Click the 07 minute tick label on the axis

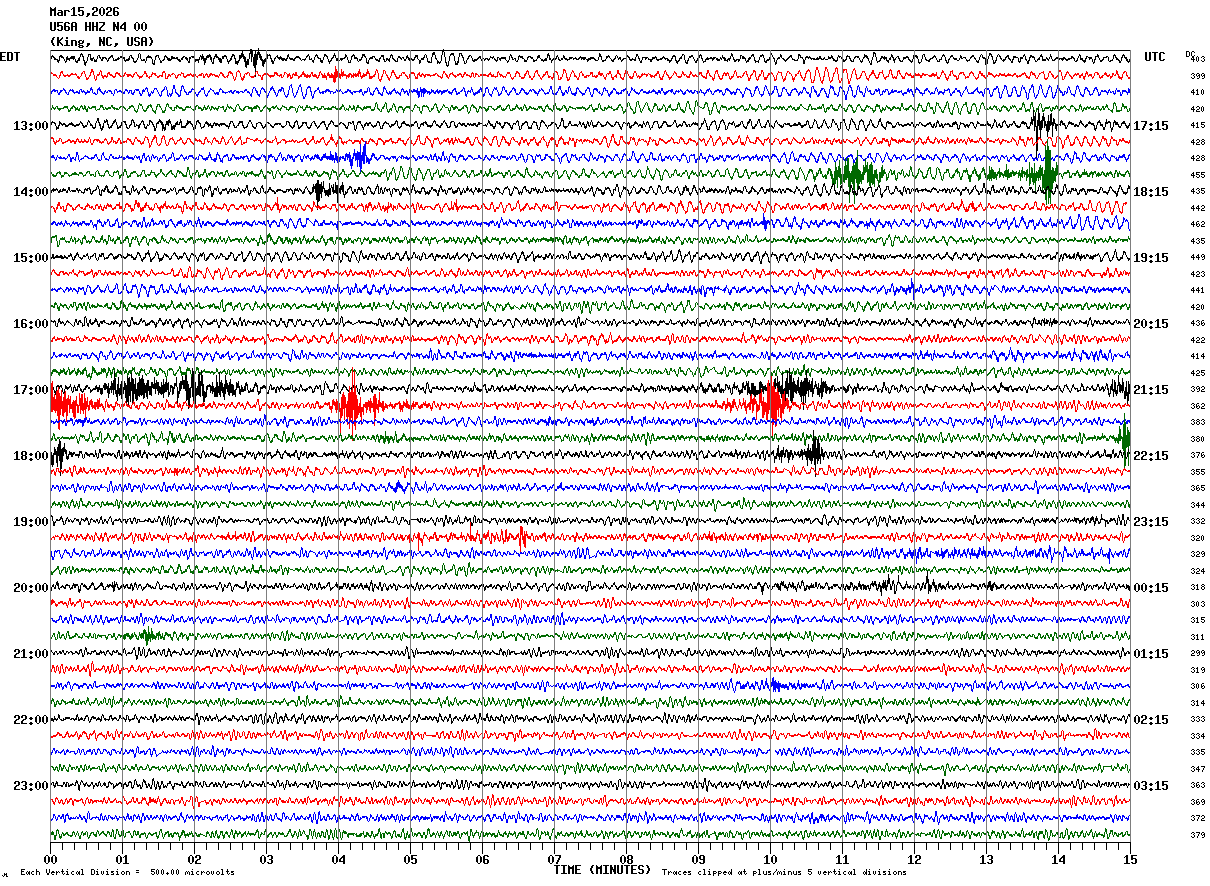coord(554,859)
